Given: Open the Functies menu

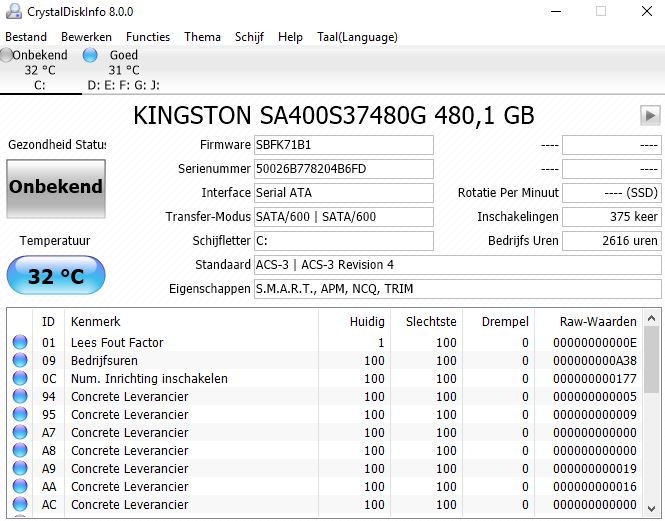Looking at the screenshot, I should pos(148,37).
